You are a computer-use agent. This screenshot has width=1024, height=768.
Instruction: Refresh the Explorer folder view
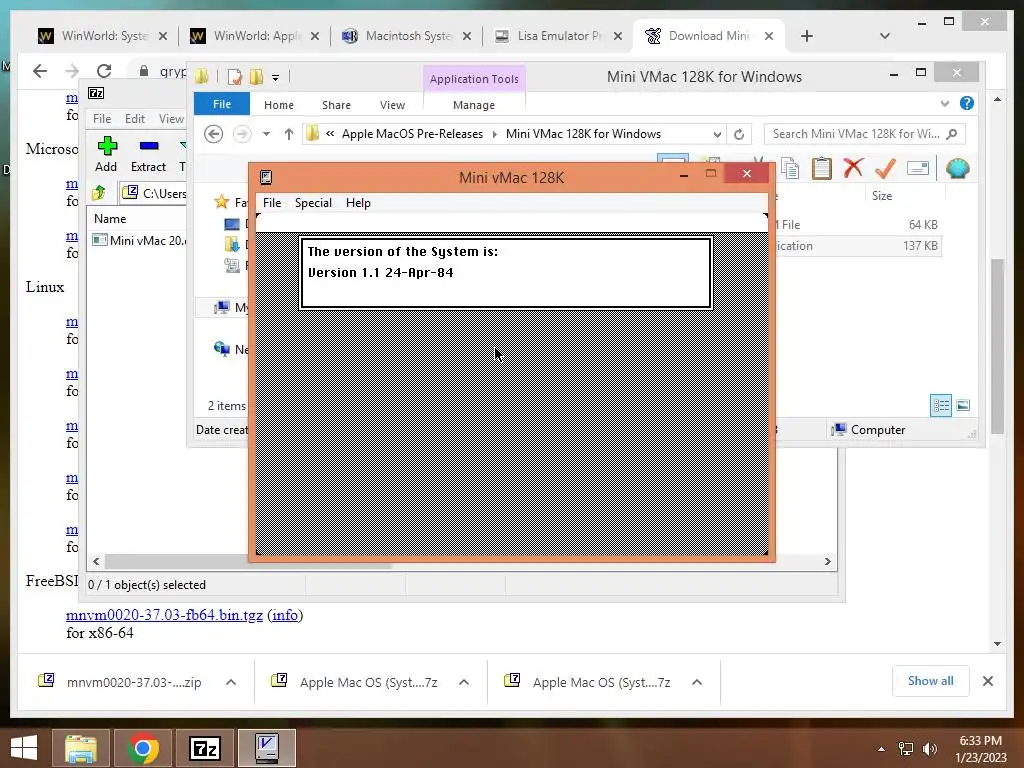pos(739,135)
